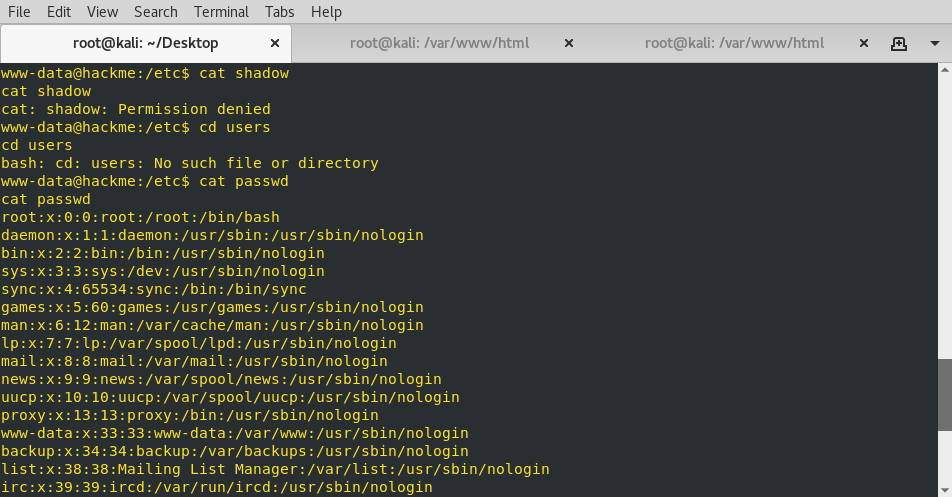The width and height of the screenshot is (952, 497).
Task: Open the File menu
Action: point(19,12)
